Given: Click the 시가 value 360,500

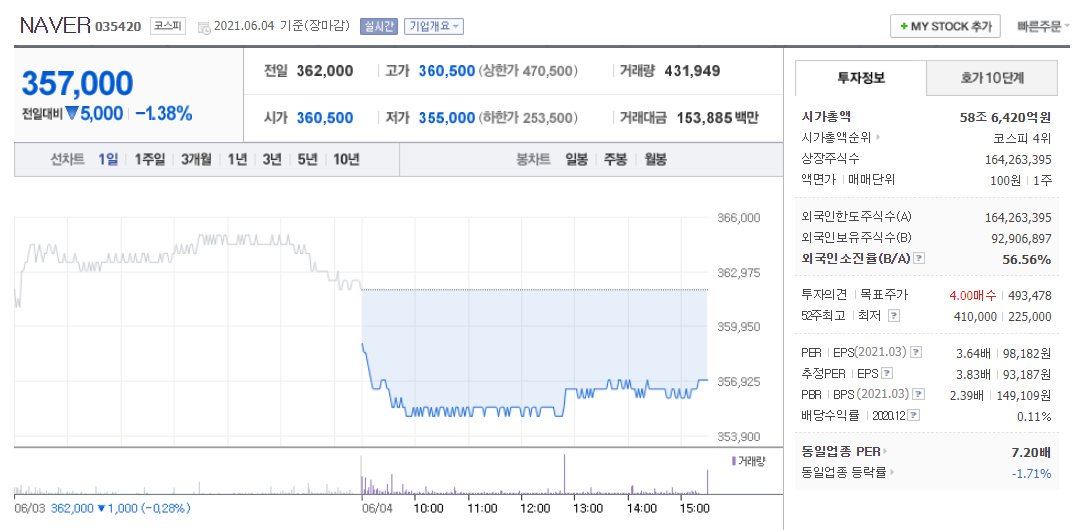Looking at the screenshot, I should coord(325,118).
